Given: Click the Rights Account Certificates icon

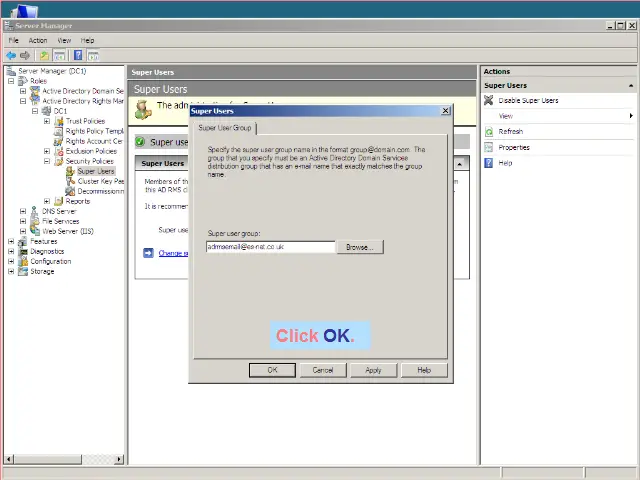Looking at the screenshot, I should coord(59,141).
